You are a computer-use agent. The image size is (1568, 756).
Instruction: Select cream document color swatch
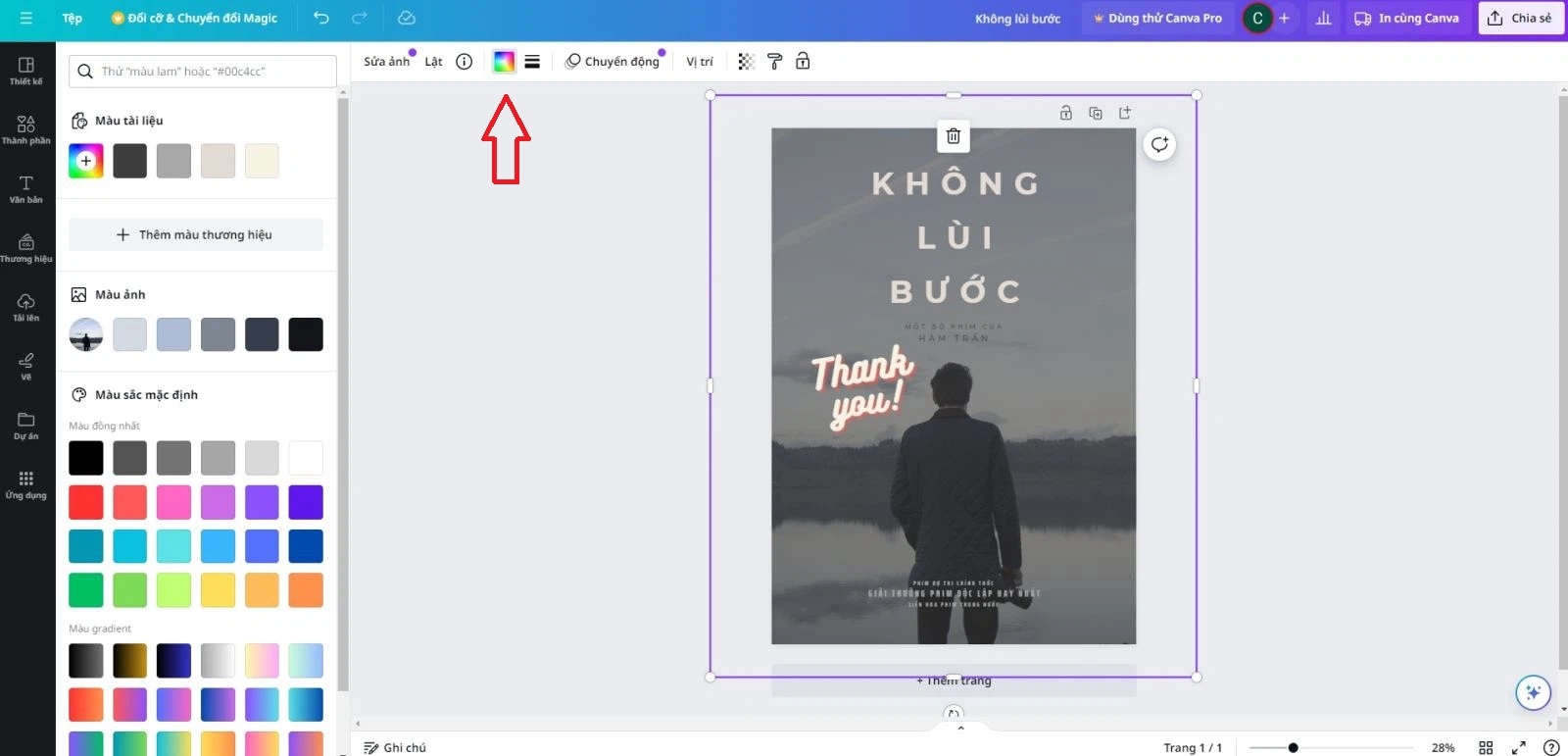262,161
